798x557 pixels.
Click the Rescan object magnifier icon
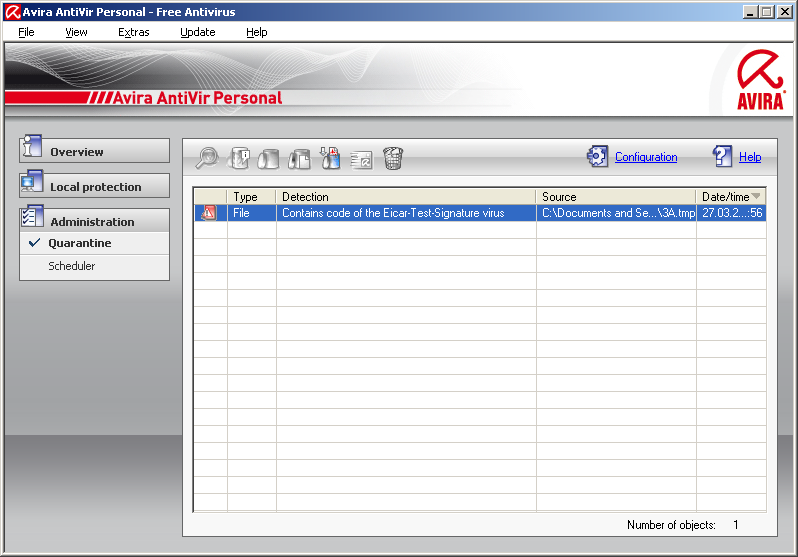click(x=207, y=158)
